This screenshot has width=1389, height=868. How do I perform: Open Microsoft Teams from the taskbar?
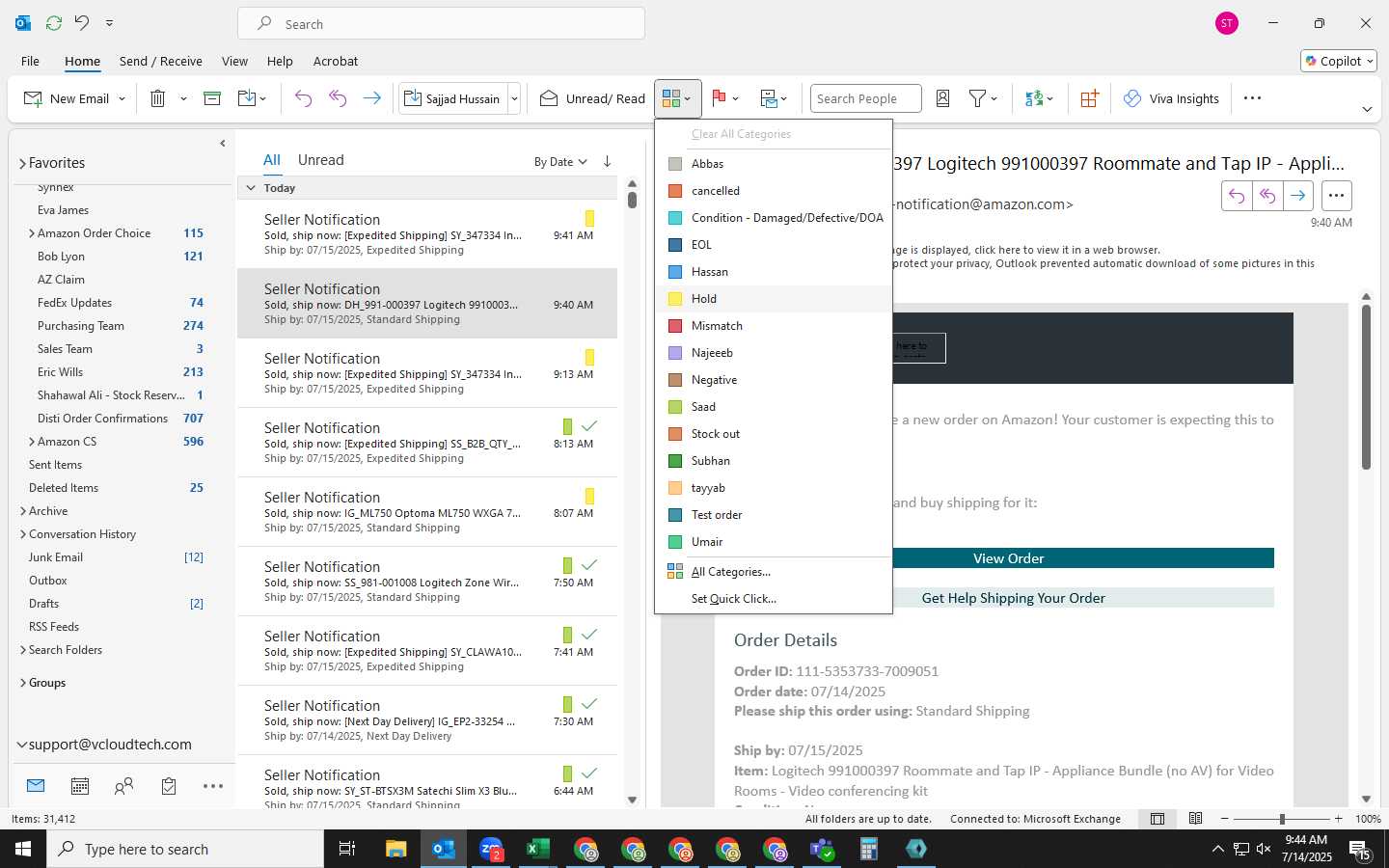point(822,849)
